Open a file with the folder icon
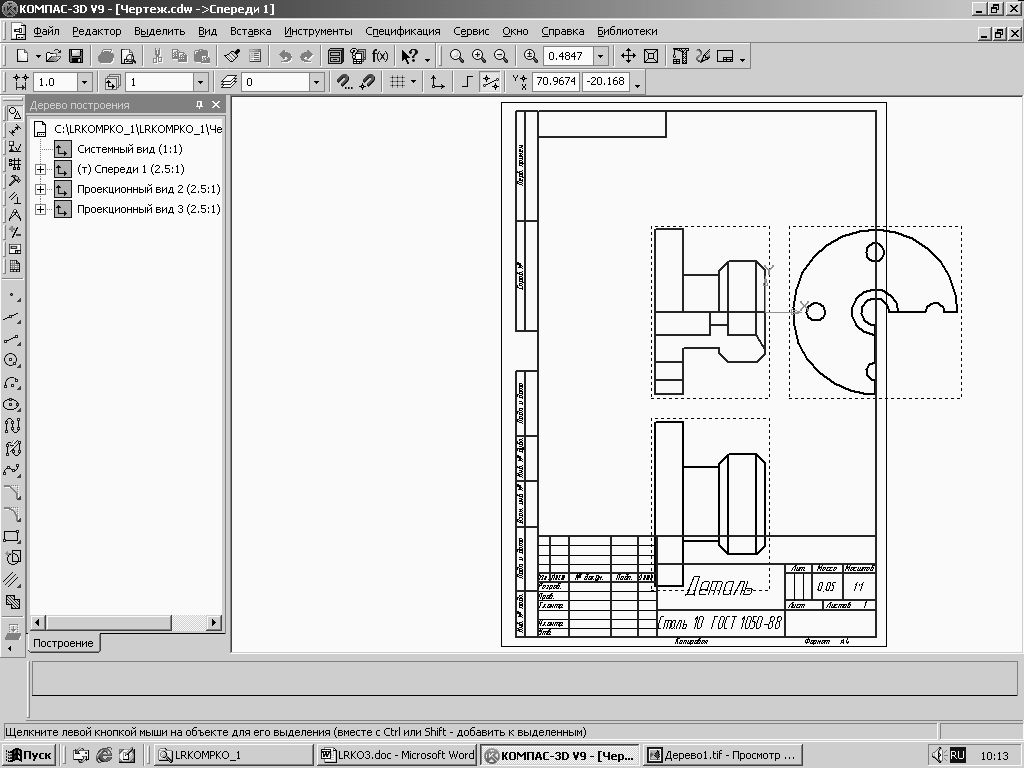Image resolution: width=1024 pixels, height=768 pixels. click(x=54, y=56)
